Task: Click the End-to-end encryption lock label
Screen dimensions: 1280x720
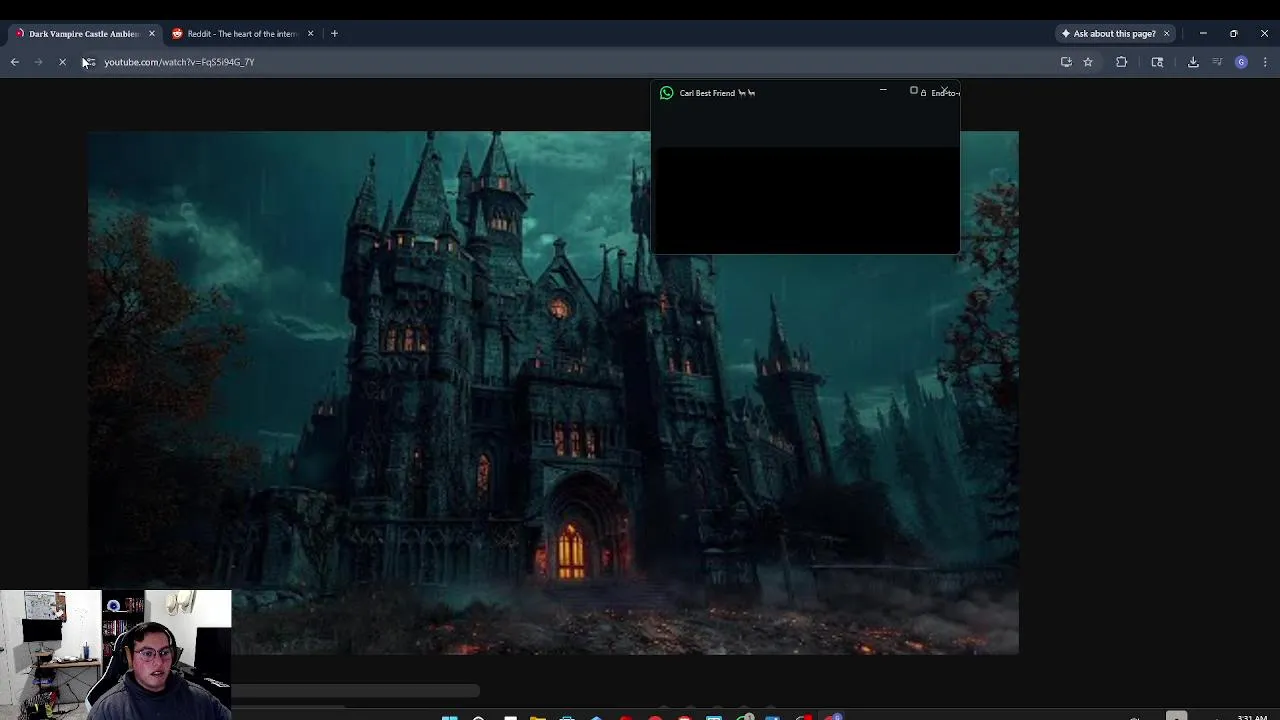Action: click(940, 93)
